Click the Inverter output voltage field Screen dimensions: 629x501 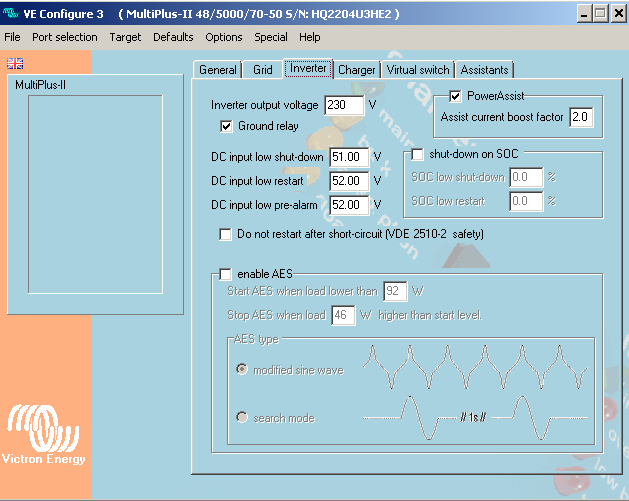[x=344, y=105]
